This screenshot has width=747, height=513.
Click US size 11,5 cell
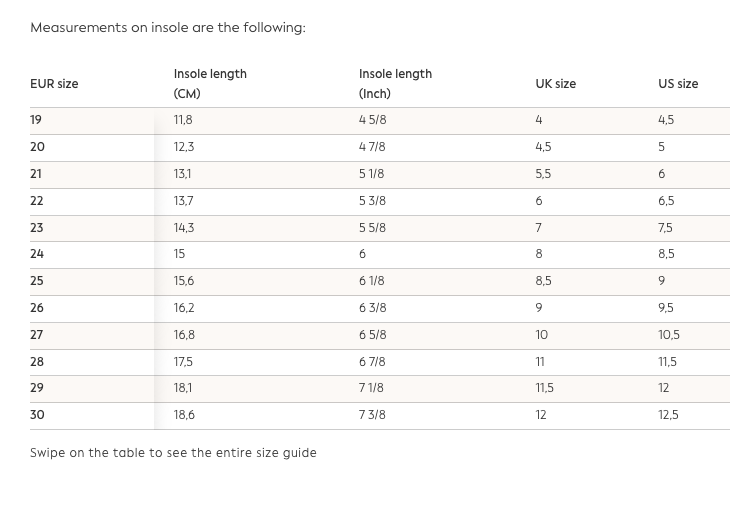[667, 362]
